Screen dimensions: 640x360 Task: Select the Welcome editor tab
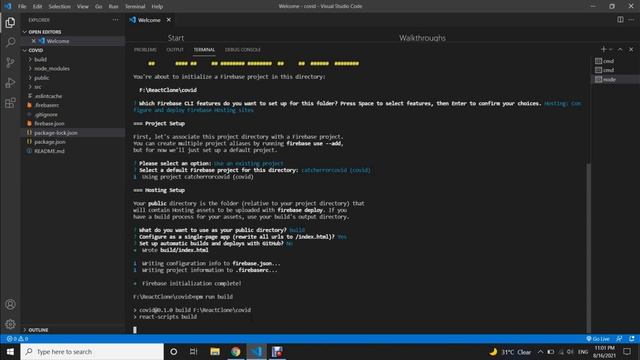[150, 20]
